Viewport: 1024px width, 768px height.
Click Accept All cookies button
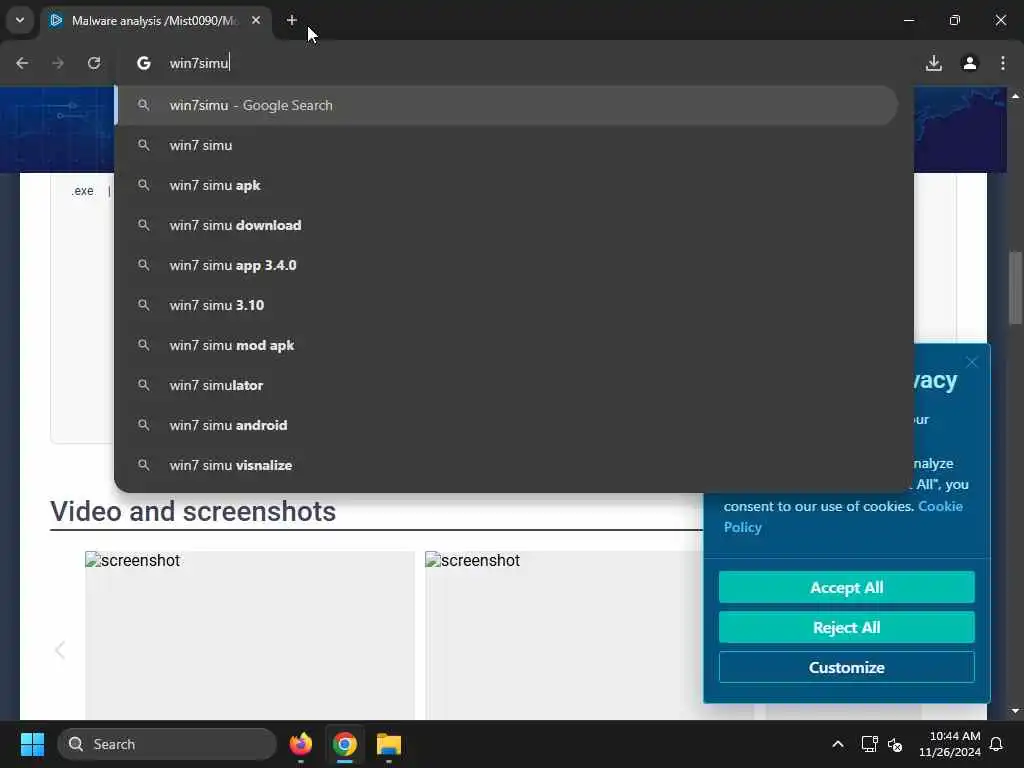point(846,587)
